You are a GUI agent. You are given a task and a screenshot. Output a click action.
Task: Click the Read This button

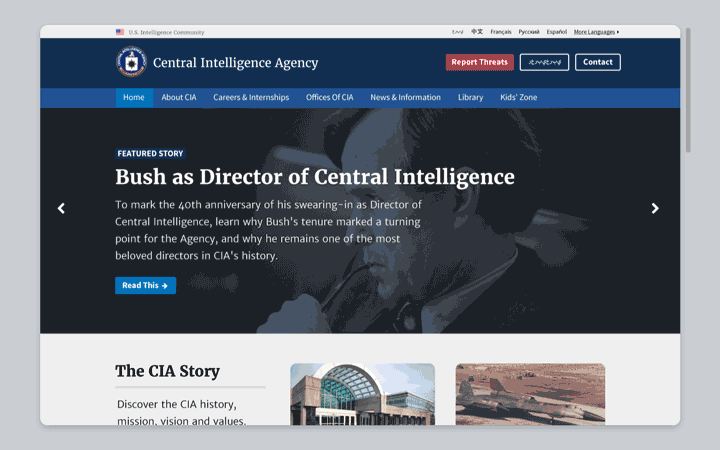tap(145, 285)
